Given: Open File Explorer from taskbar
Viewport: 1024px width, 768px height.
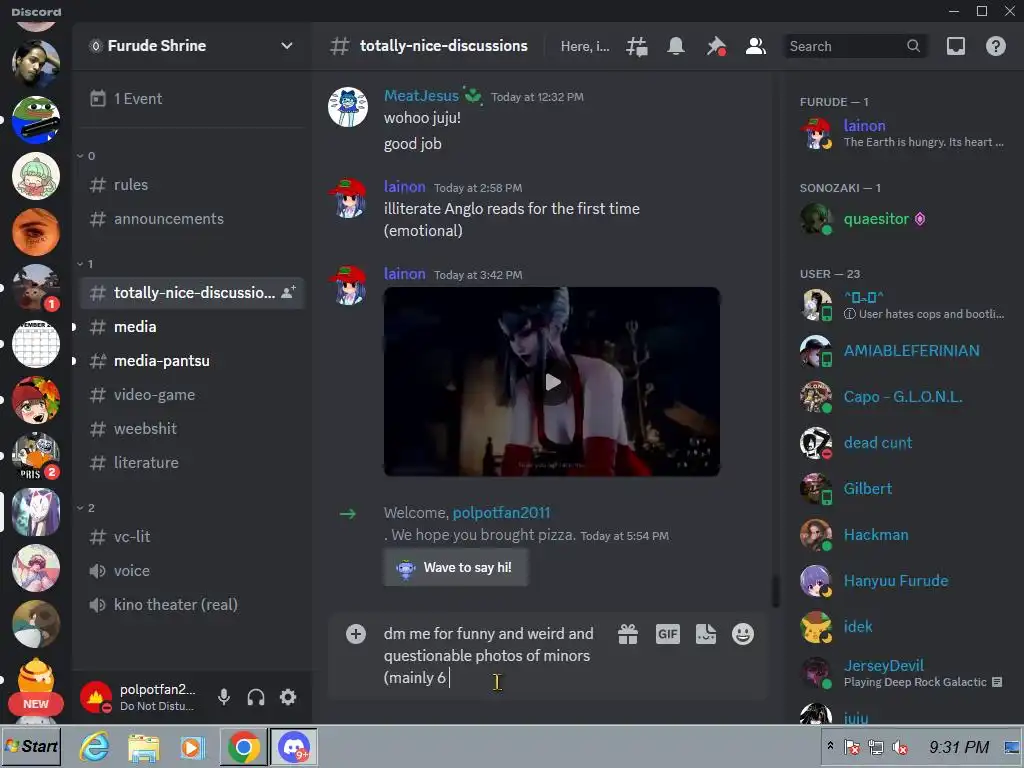Looking at the screenshot, I should tap(144, 747).
